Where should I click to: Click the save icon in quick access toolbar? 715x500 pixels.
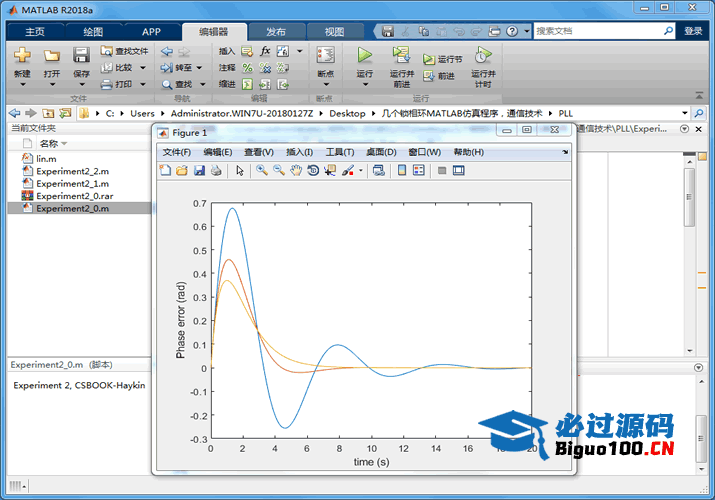pos(388,31)
